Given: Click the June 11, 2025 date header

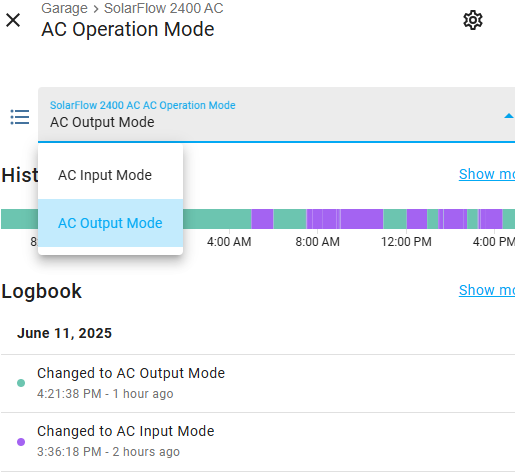Looking at the screenshot, I should 64,333.
